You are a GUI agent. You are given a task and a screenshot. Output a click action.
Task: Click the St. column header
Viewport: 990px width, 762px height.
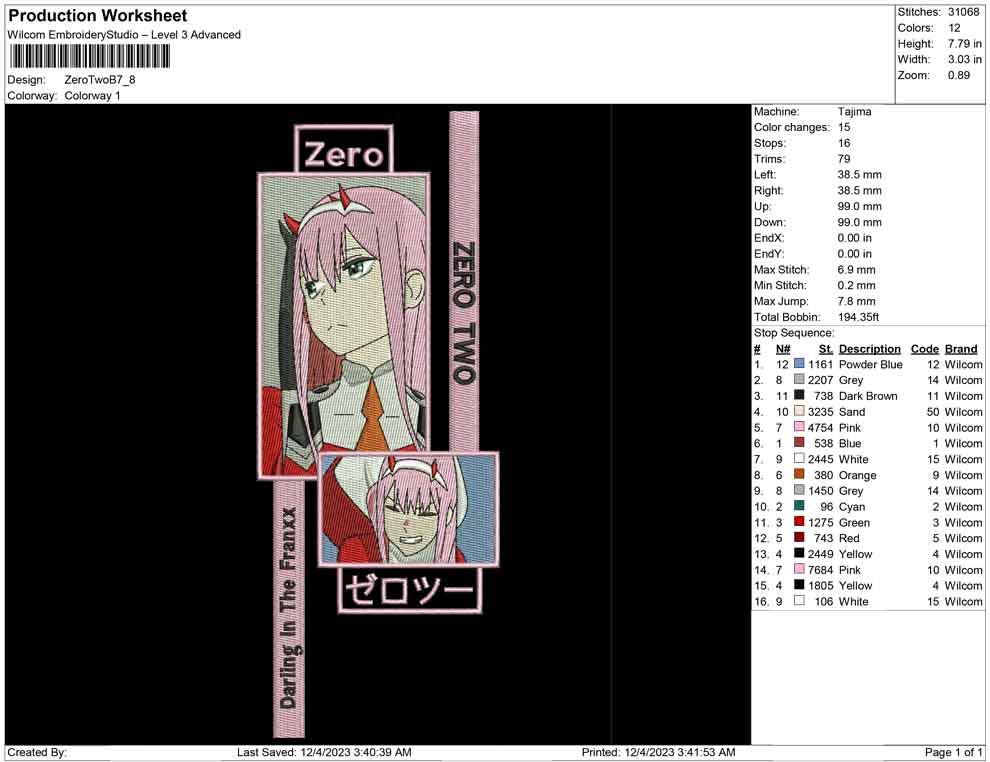tap(826, 349)
